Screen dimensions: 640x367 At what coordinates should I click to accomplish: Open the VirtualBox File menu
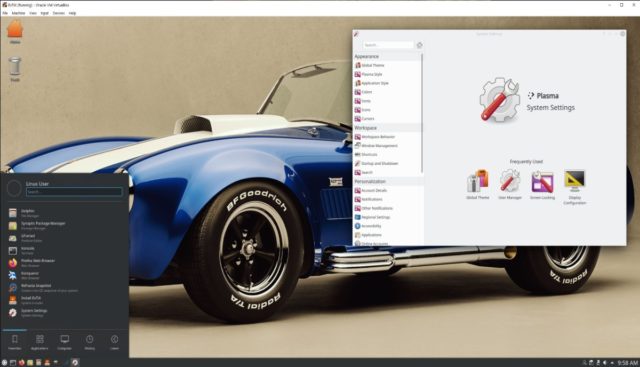pos(5,13)
